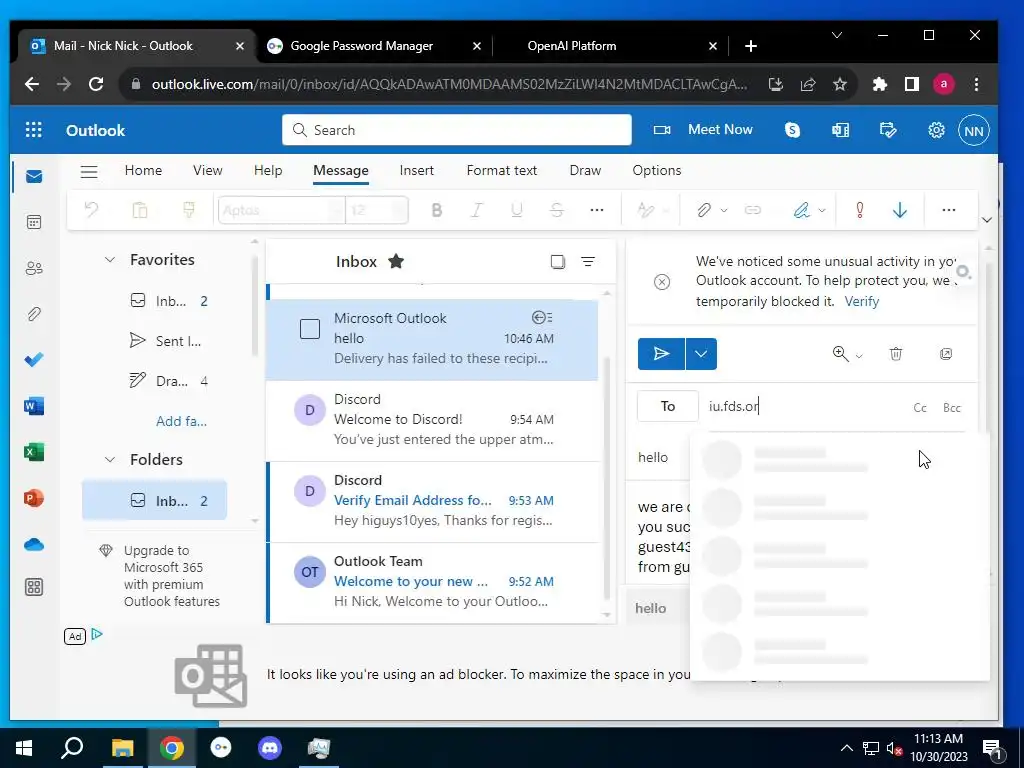Screen dimensions: 1024x768
Task: Click the Outlook search box
Action: point(456,130)
